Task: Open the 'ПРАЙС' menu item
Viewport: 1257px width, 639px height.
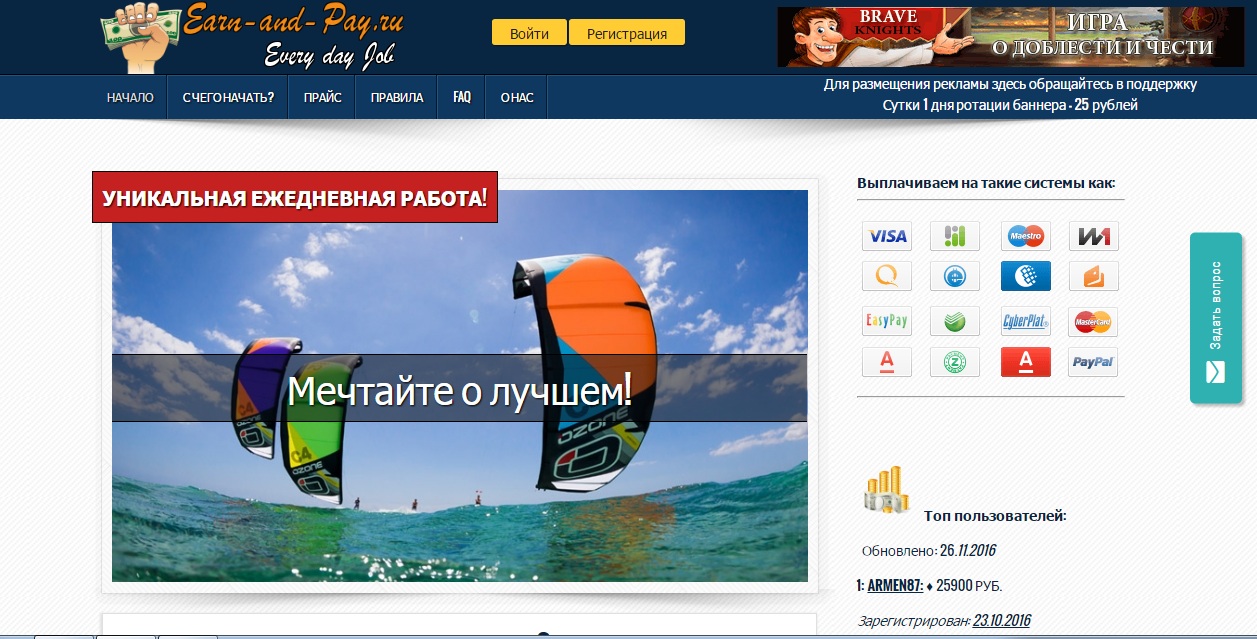Action: 323,98
